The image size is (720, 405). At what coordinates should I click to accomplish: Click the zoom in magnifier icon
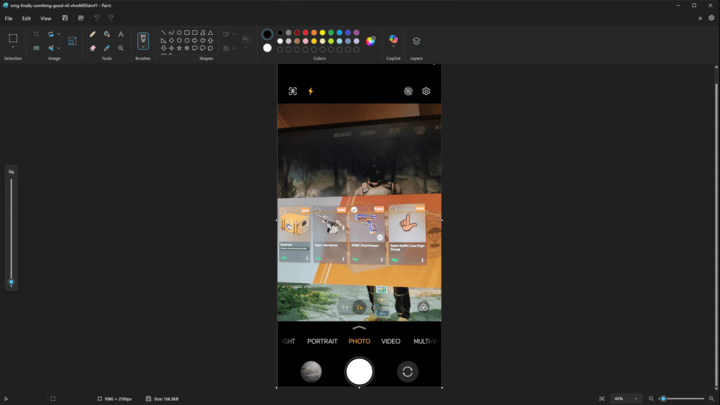point(711,399)
